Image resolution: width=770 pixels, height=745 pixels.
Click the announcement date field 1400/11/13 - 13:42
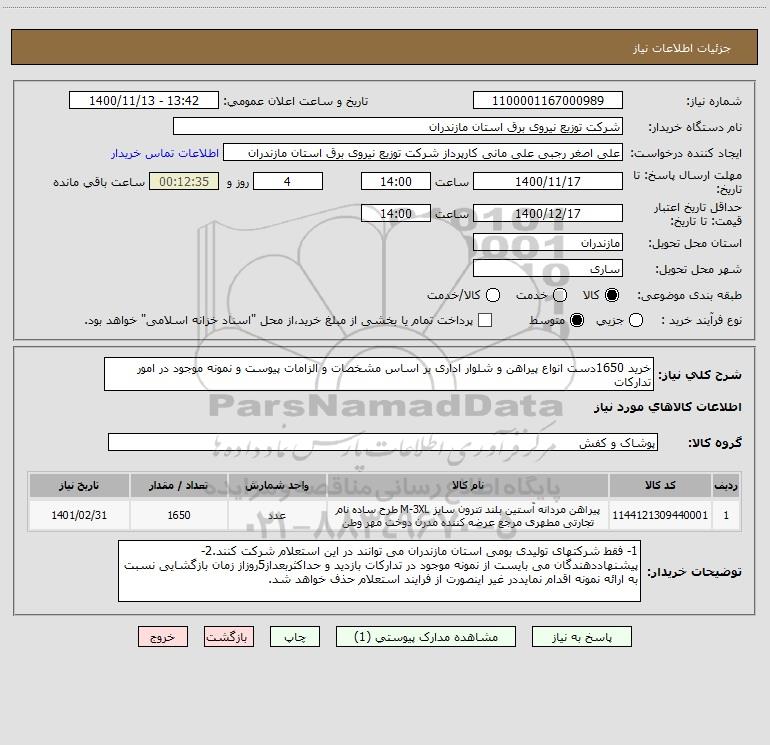[x=144, y=101]
